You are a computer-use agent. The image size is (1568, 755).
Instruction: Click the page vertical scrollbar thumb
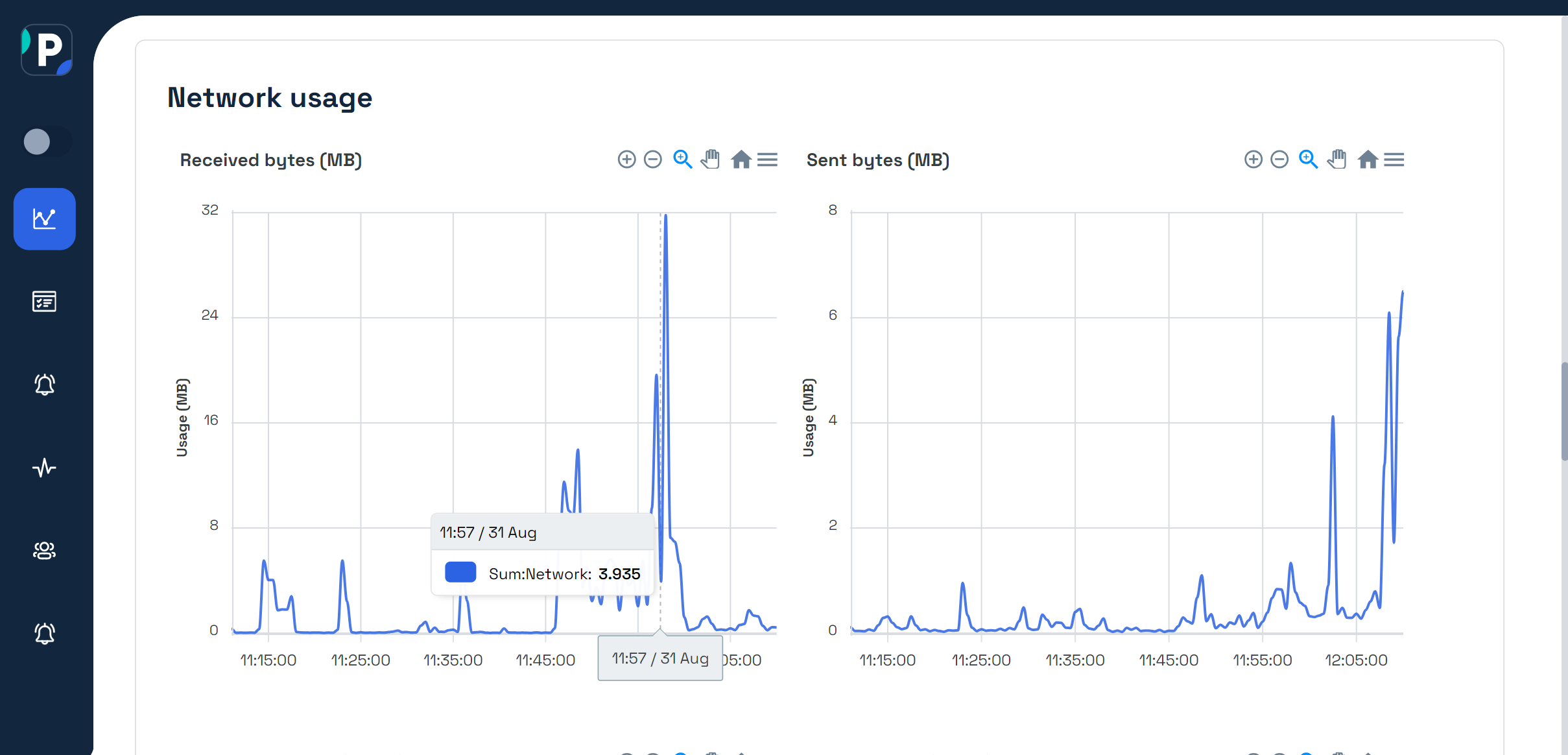[x=1564, y=412]
